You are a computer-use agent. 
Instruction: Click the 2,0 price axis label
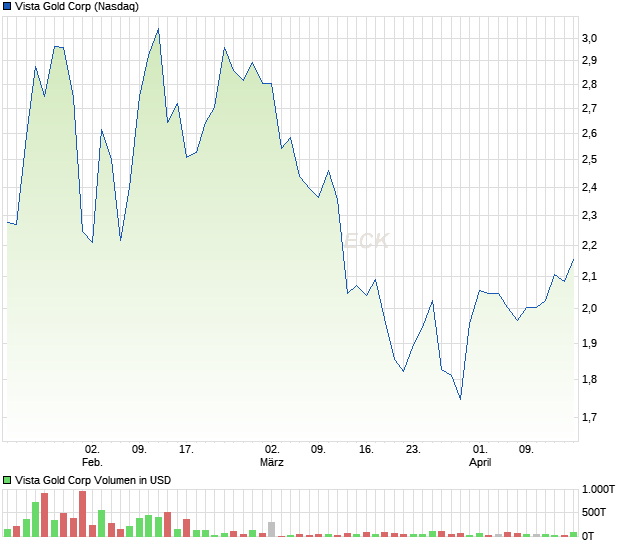point(589,308)
